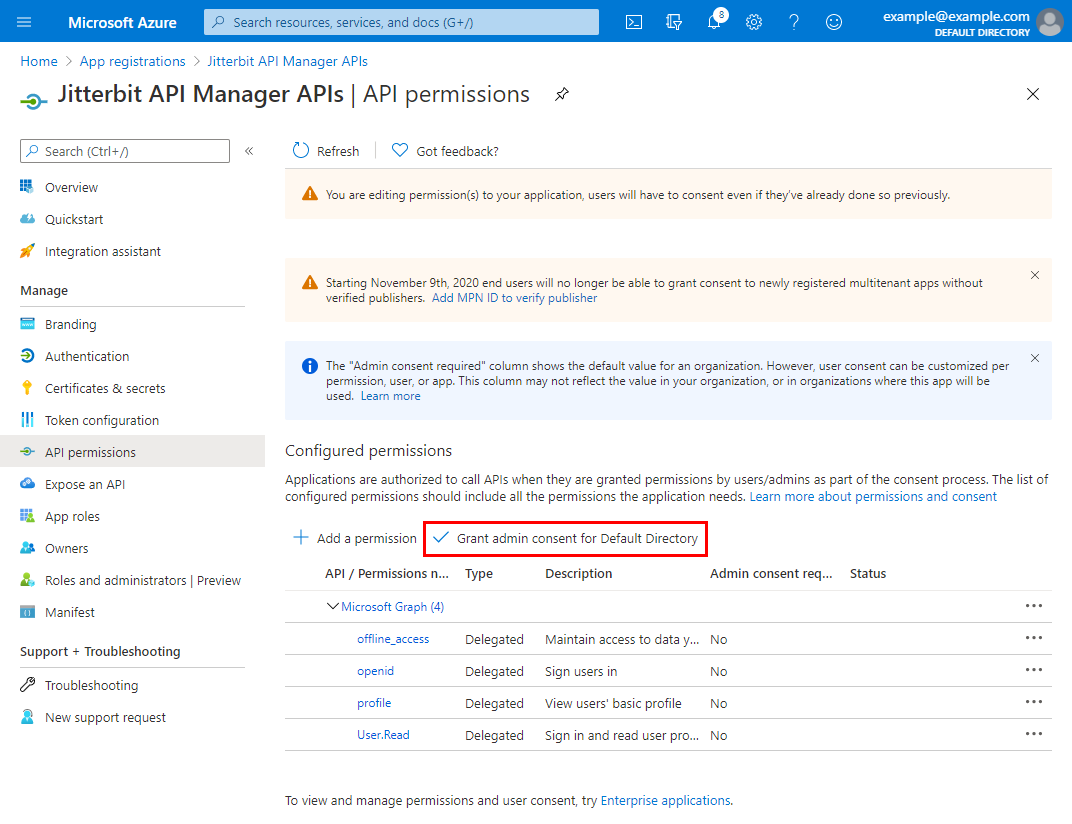The height and width of the screenshot is (824, 1072).
Task: Click Grant admin consent for Default Directory
Action: click(x=566, y=538)
